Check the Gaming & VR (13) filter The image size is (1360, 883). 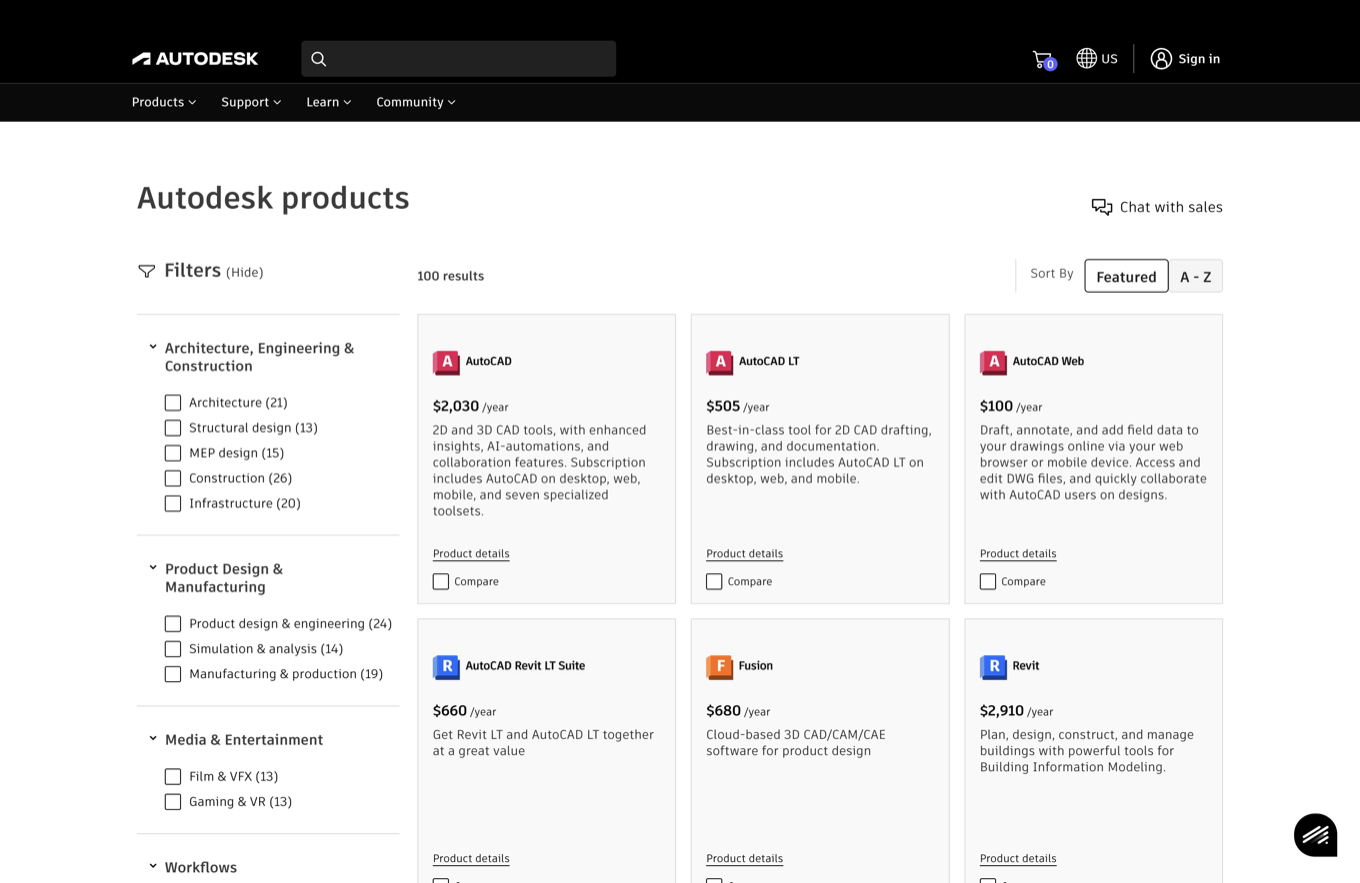coord(173,802)
